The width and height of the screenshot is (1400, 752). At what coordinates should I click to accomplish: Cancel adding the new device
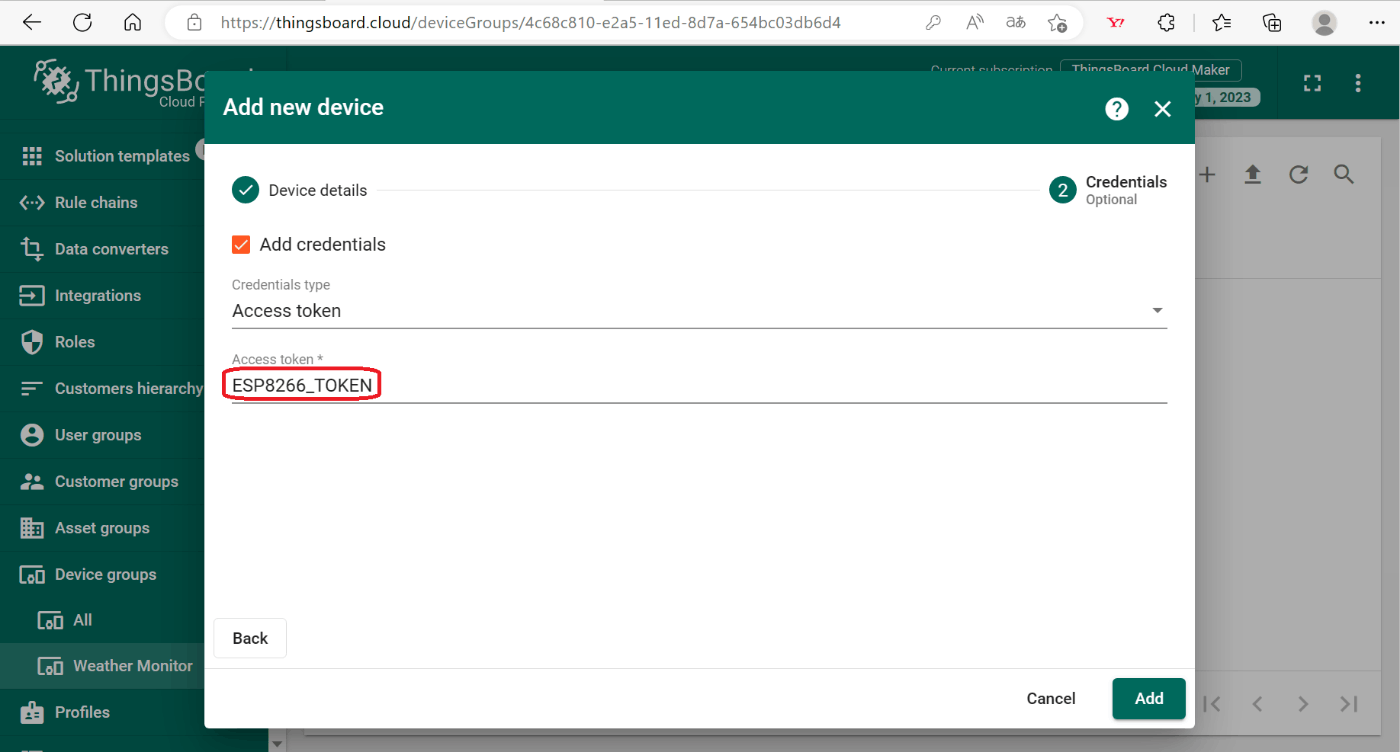[1051, 699]
